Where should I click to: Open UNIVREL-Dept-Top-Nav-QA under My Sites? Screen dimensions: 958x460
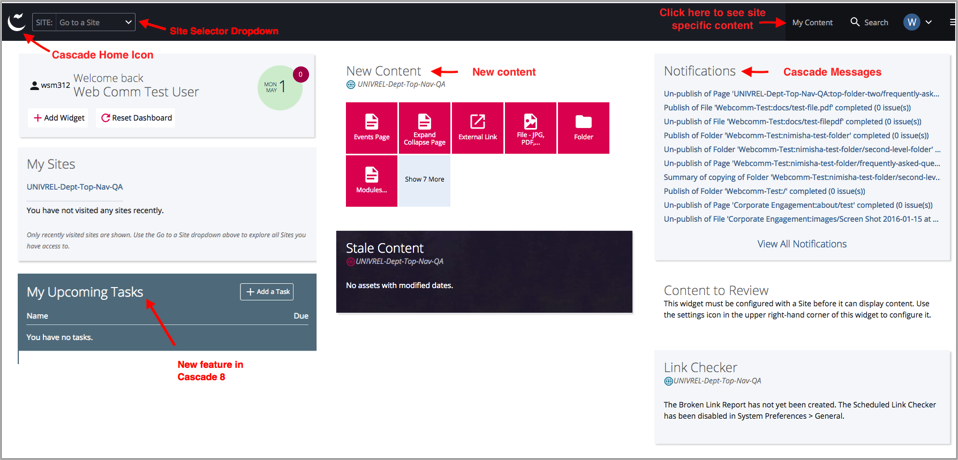(x=75, y=187)
